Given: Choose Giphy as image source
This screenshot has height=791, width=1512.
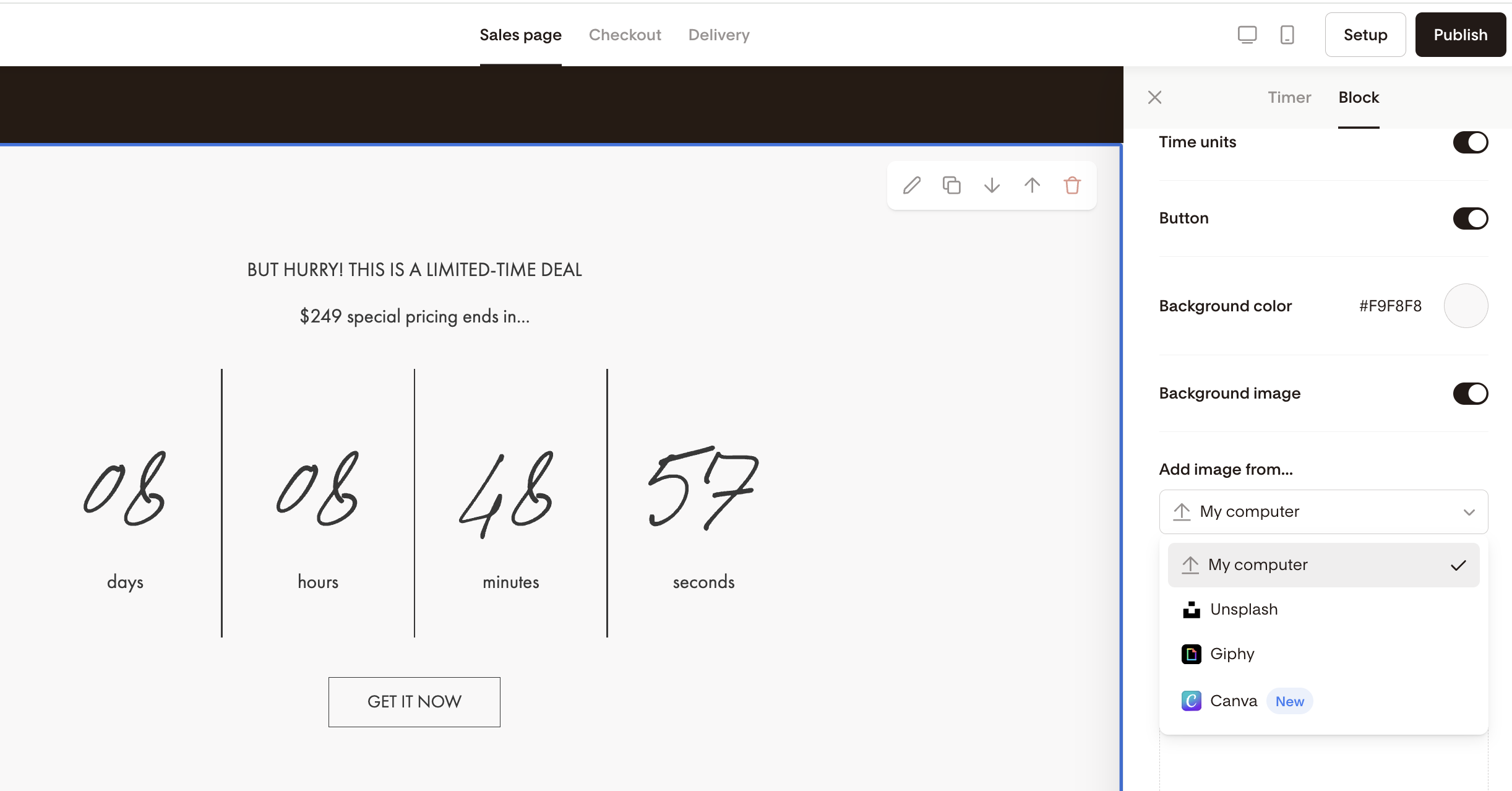Looking at the screenshot, I should point(1232,654).
